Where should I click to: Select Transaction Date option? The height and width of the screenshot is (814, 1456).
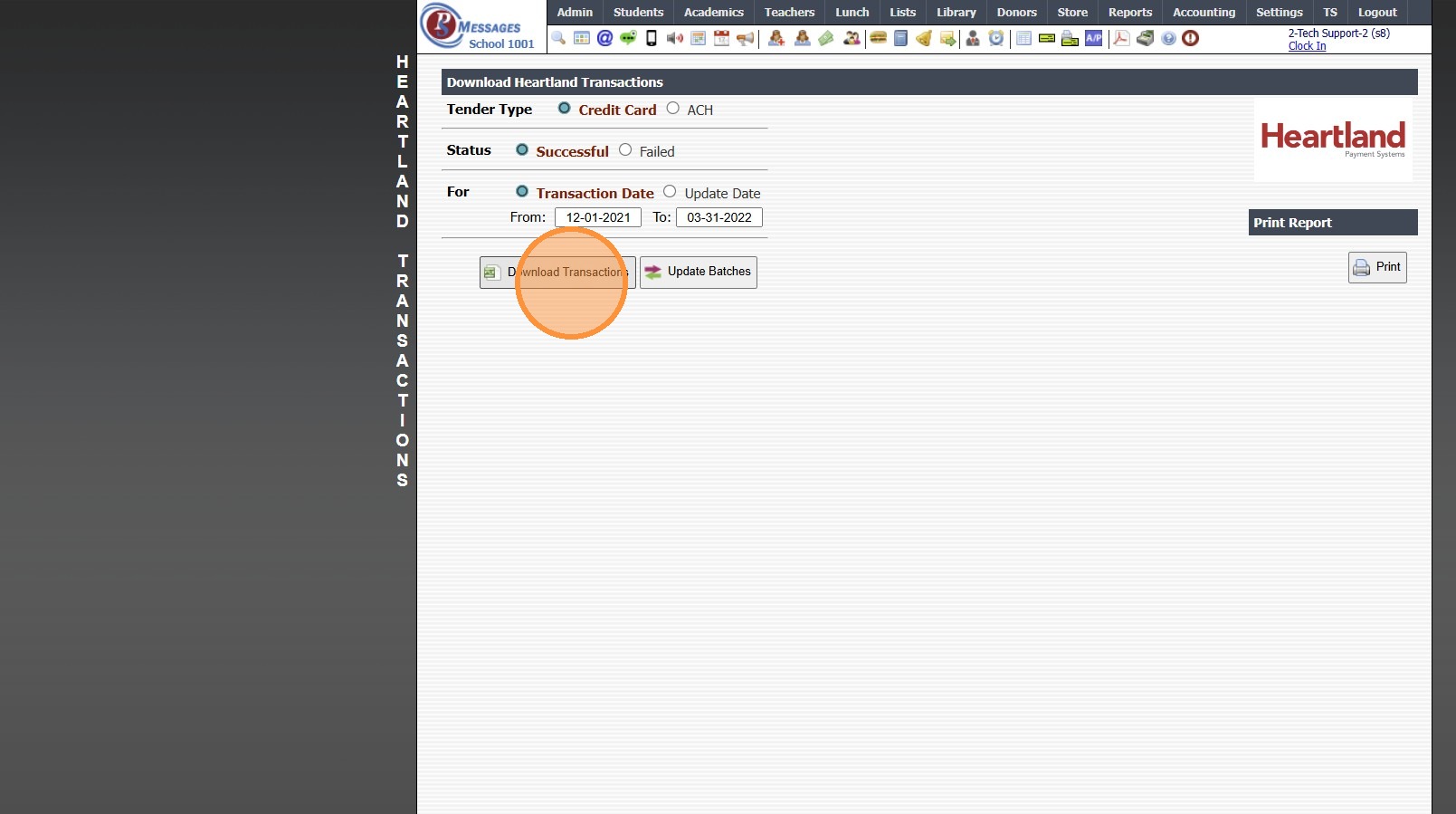click(x=522, y=192)
